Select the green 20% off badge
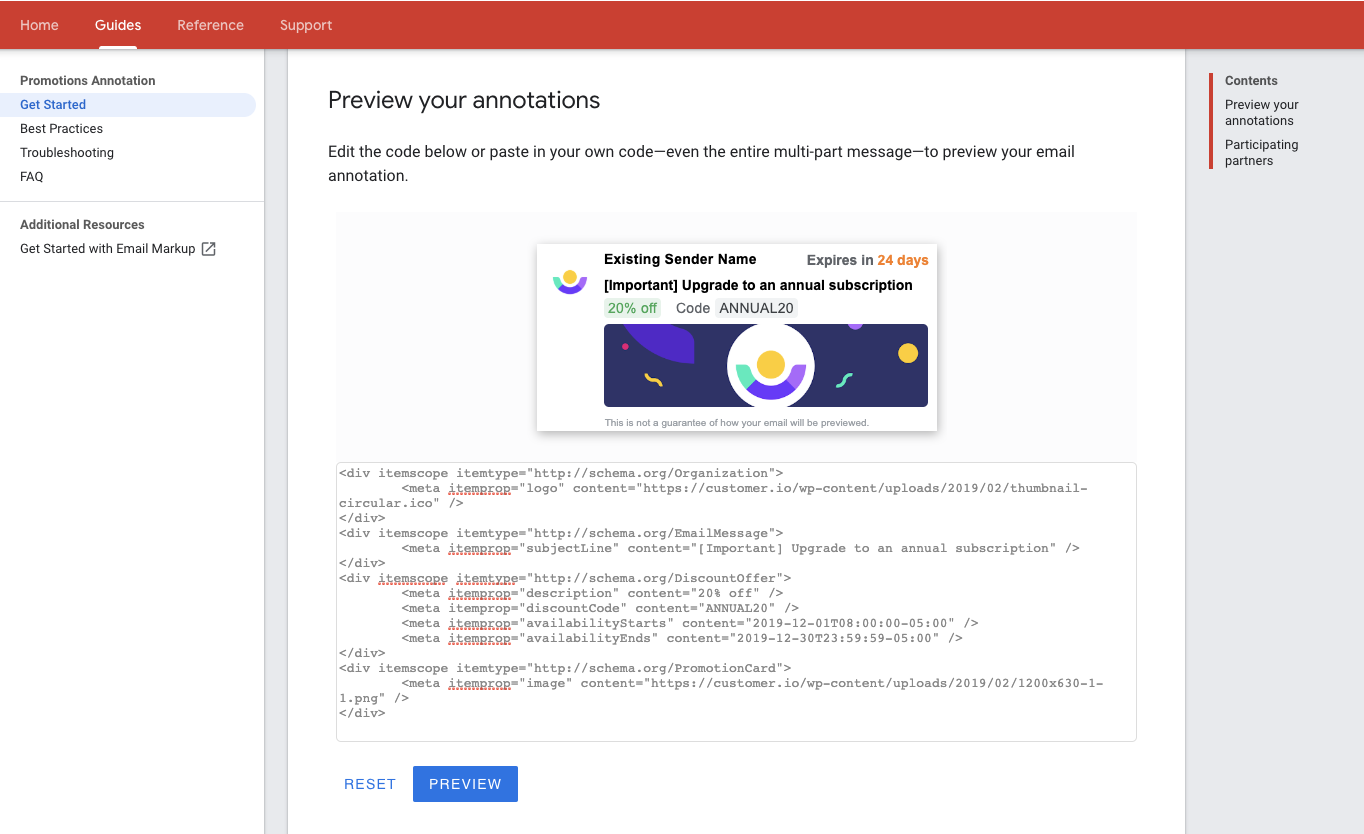Screen dimensions: 1364x834 tap(632, 308)
